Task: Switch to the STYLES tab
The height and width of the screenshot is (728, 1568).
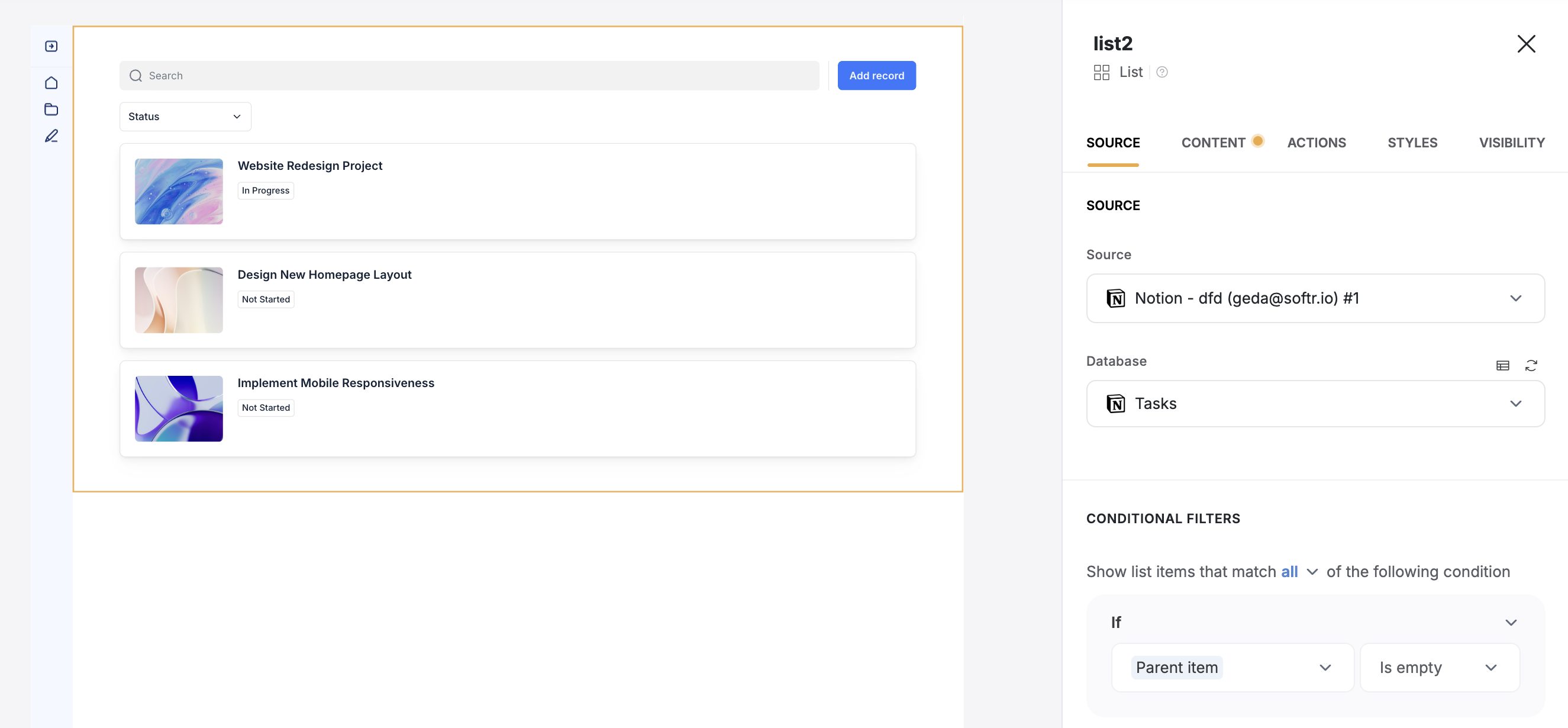Action: coord(1412,143)
